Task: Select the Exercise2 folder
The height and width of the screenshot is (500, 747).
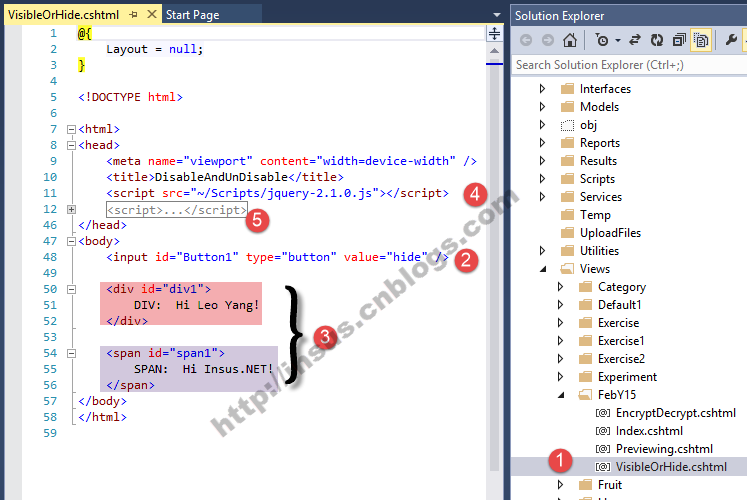Action: 621,359
